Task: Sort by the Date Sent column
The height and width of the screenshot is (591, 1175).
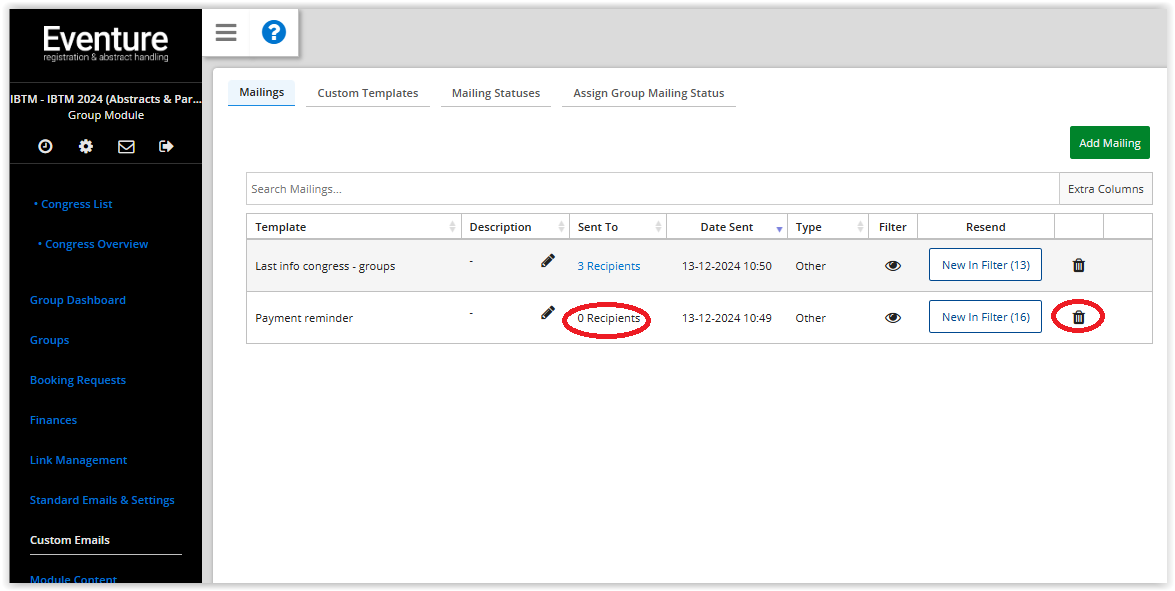Action: 727,227
